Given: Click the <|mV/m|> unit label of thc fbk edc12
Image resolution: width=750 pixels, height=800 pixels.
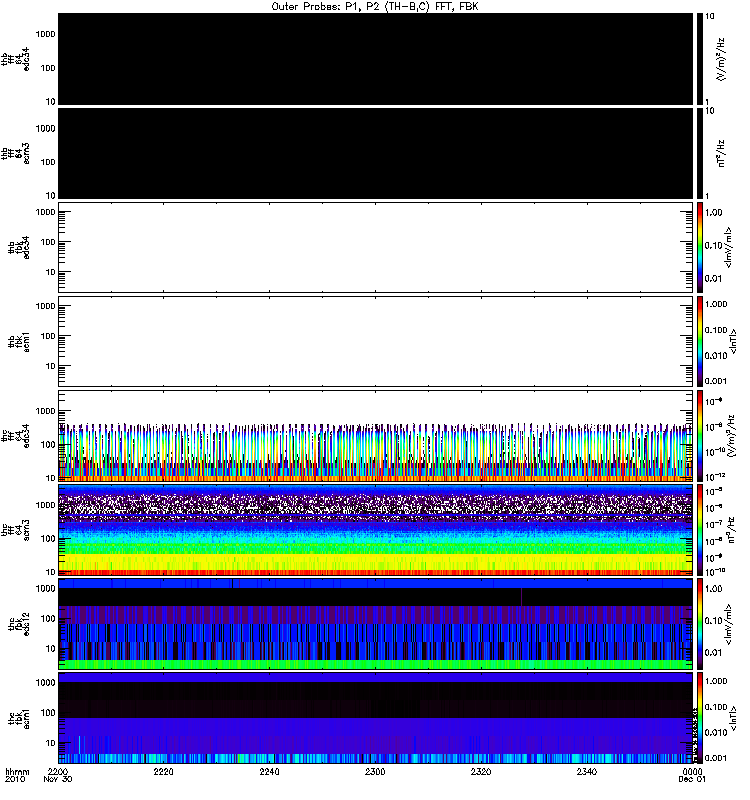Looking at the screenshot, I should point(728,624).
